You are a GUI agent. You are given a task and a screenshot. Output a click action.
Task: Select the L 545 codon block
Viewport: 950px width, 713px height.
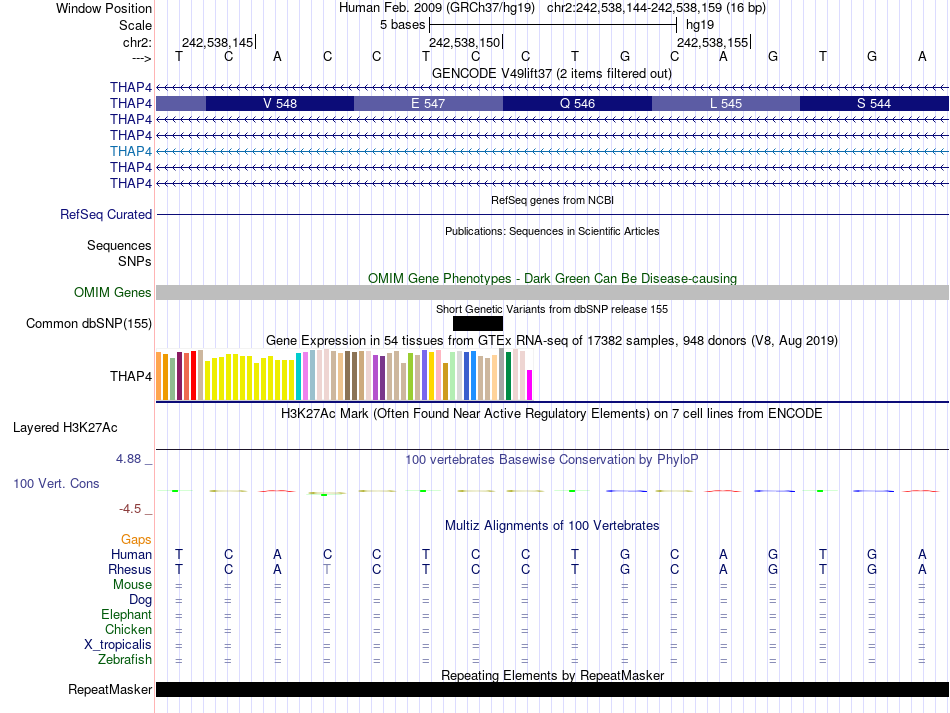pos(725,103)
